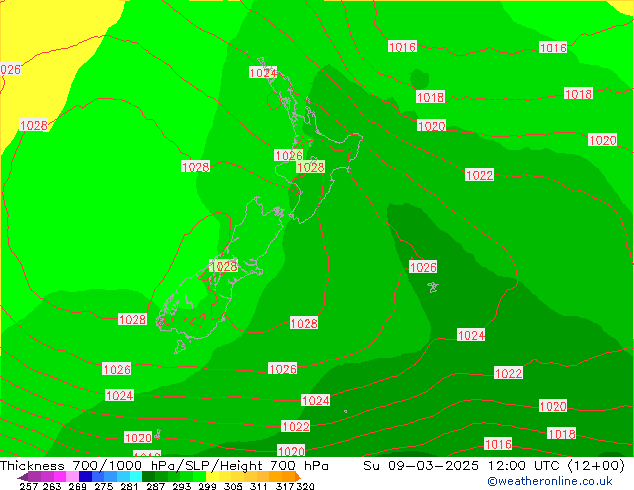
Task: Click the legend value 317
Action: [x=285, y=486]
